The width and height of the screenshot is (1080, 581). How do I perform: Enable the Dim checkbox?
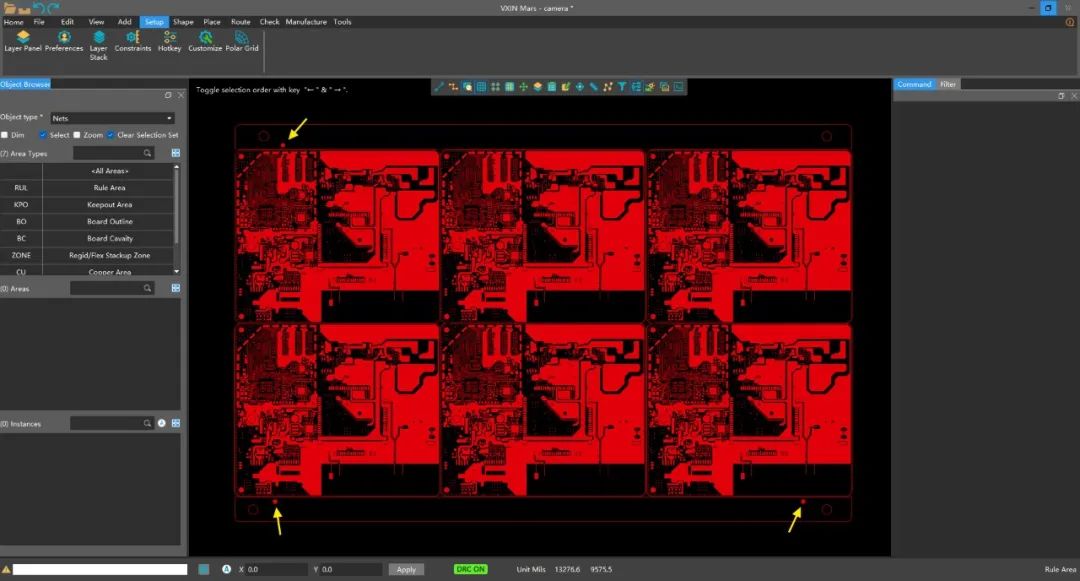tap(5, 135)
